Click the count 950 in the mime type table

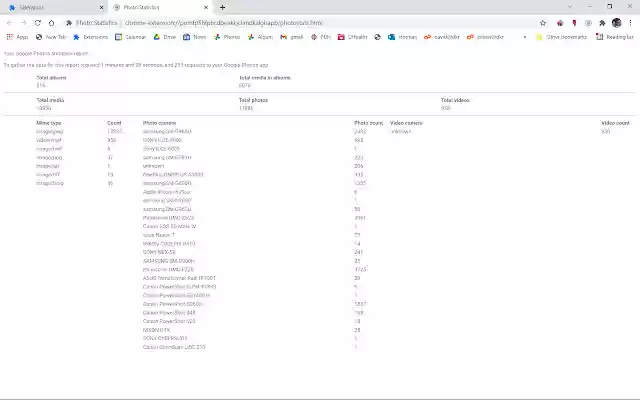coord(111,140)
